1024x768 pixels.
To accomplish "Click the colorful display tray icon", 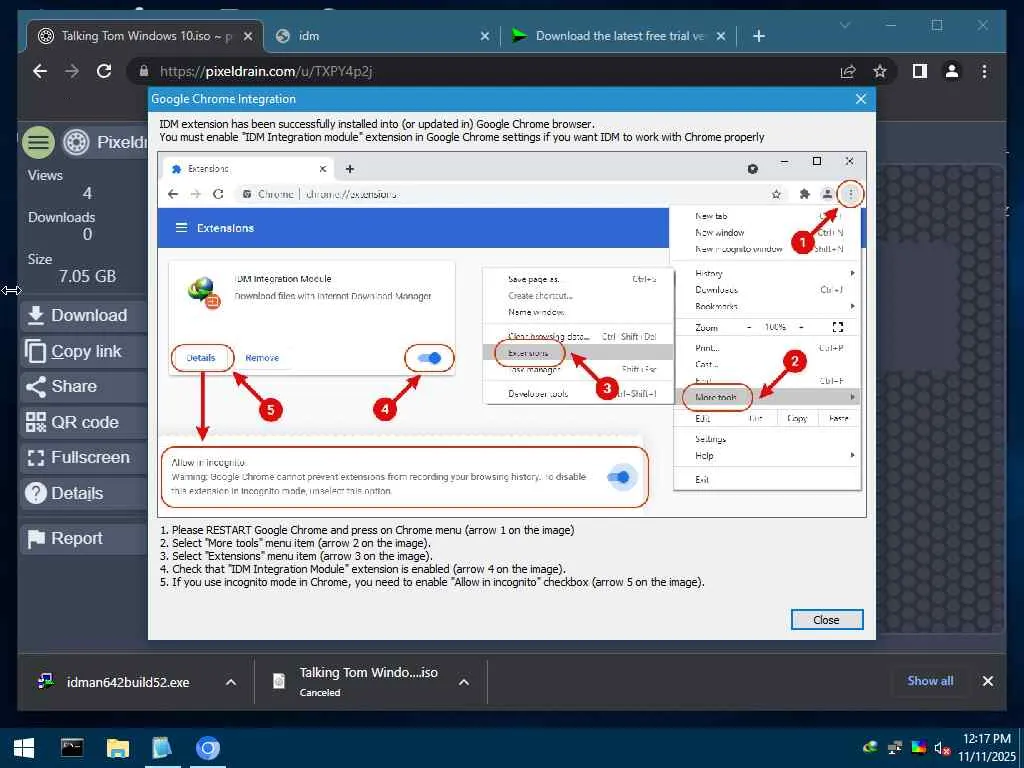I will pos(918,747).
